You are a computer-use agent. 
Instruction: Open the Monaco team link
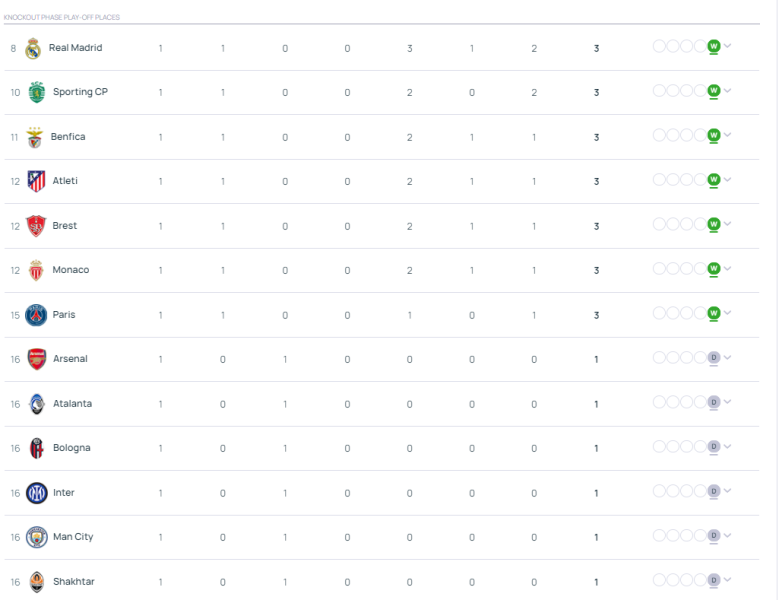tap(71, 270)
